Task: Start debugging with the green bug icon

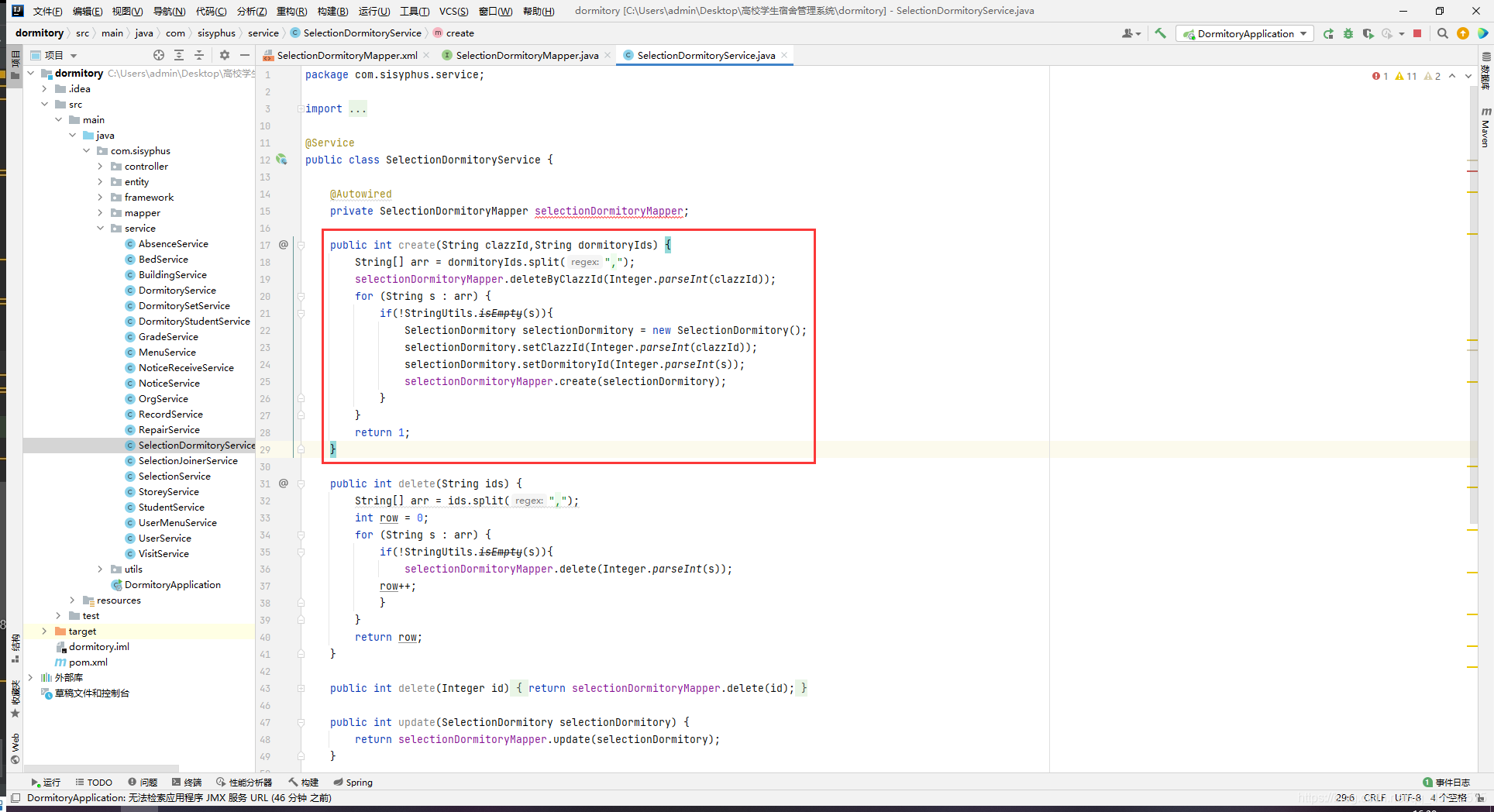Action: pyautogui.click(x=1348, y=33)
